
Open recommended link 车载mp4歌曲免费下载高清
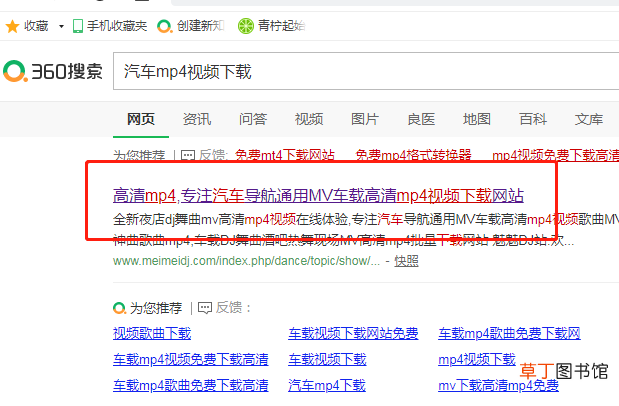191,385
